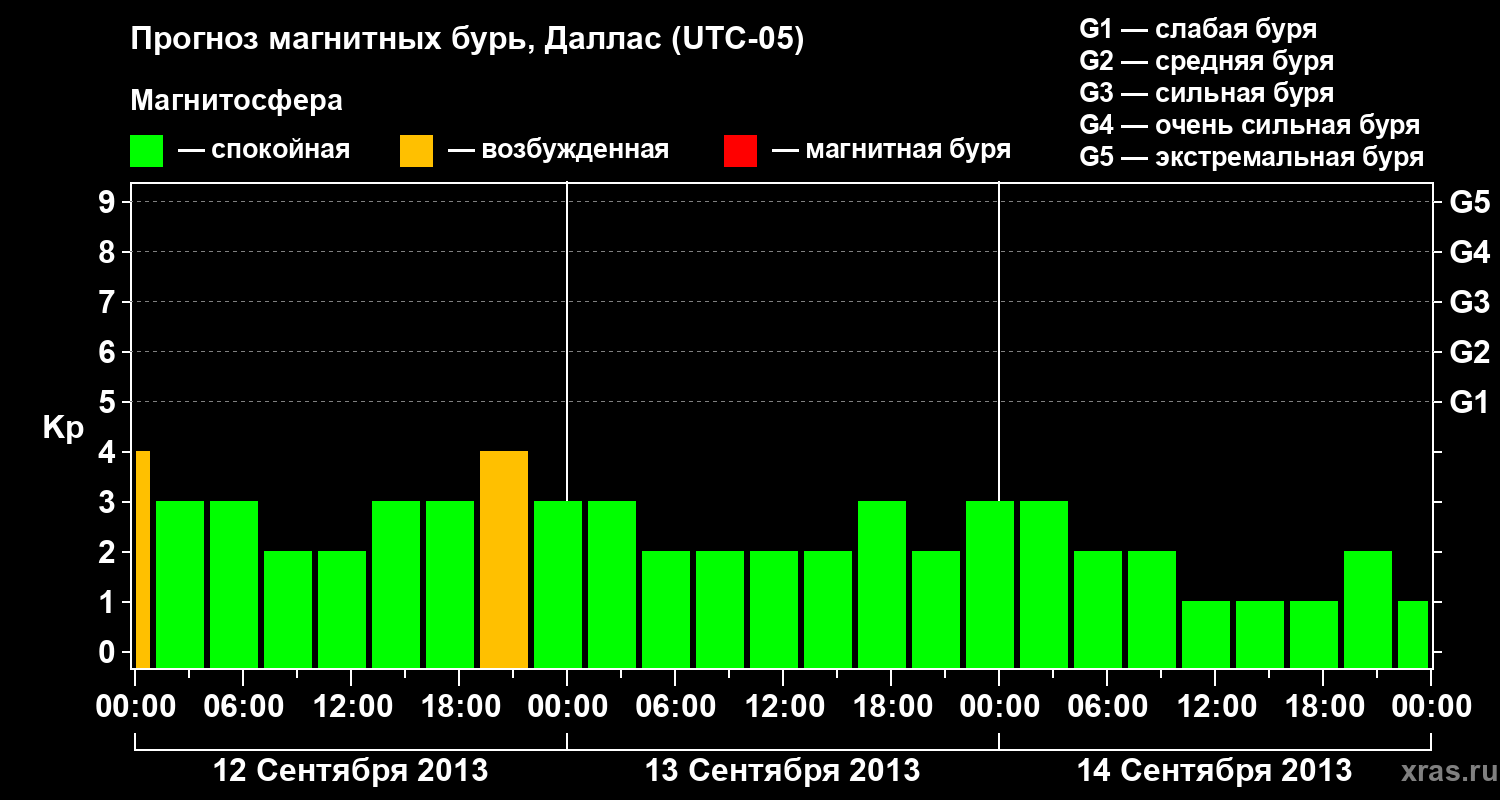Click the green 'спокойная' legend swatch

click(146, 151)
